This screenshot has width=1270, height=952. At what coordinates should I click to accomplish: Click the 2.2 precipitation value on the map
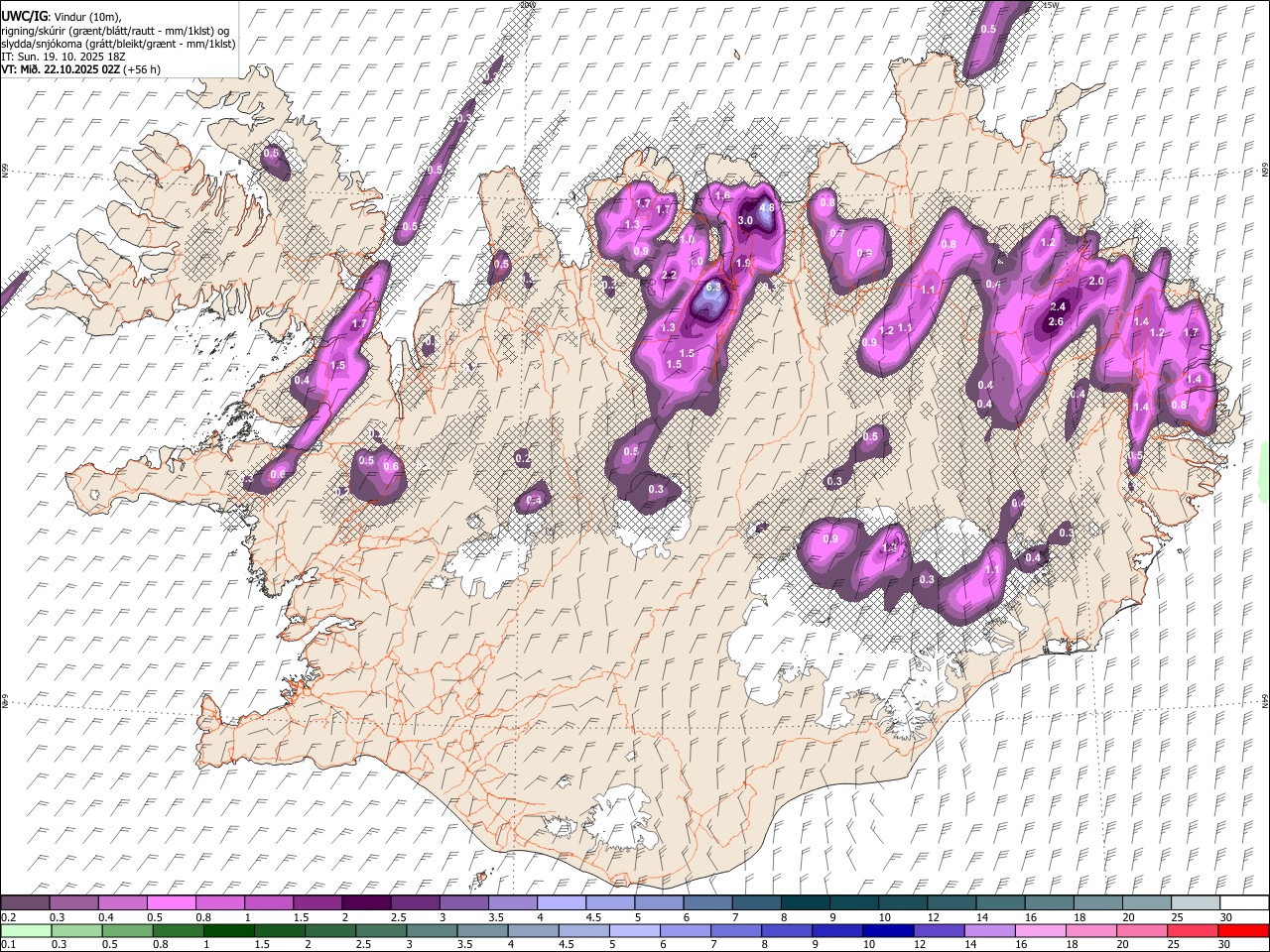(669, 275)
